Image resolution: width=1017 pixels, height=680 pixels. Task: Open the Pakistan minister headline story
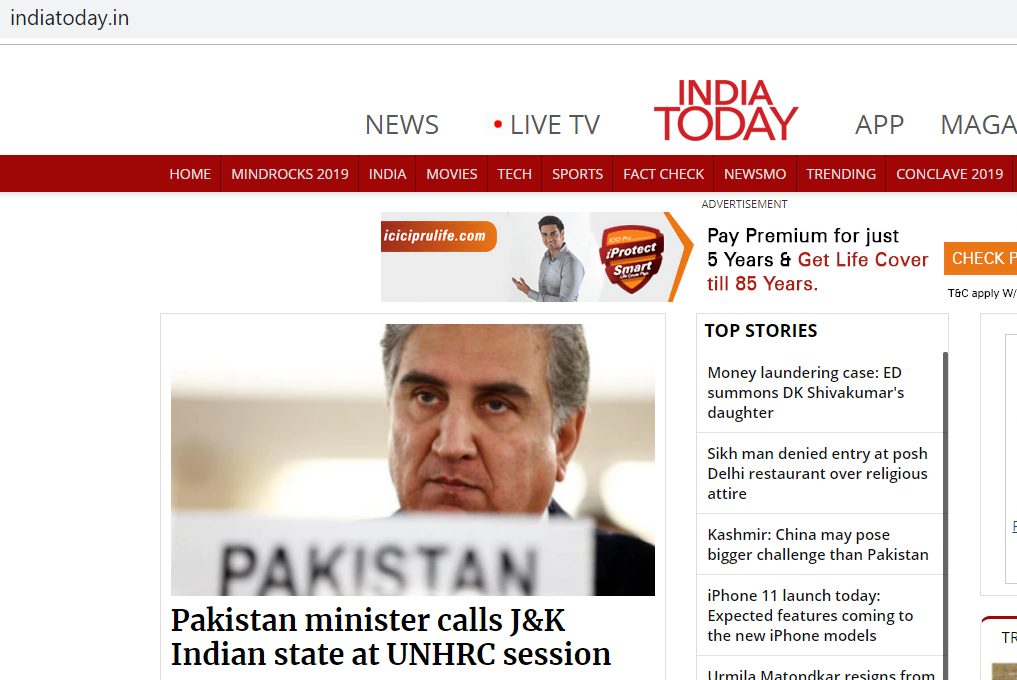coord(391,637)
